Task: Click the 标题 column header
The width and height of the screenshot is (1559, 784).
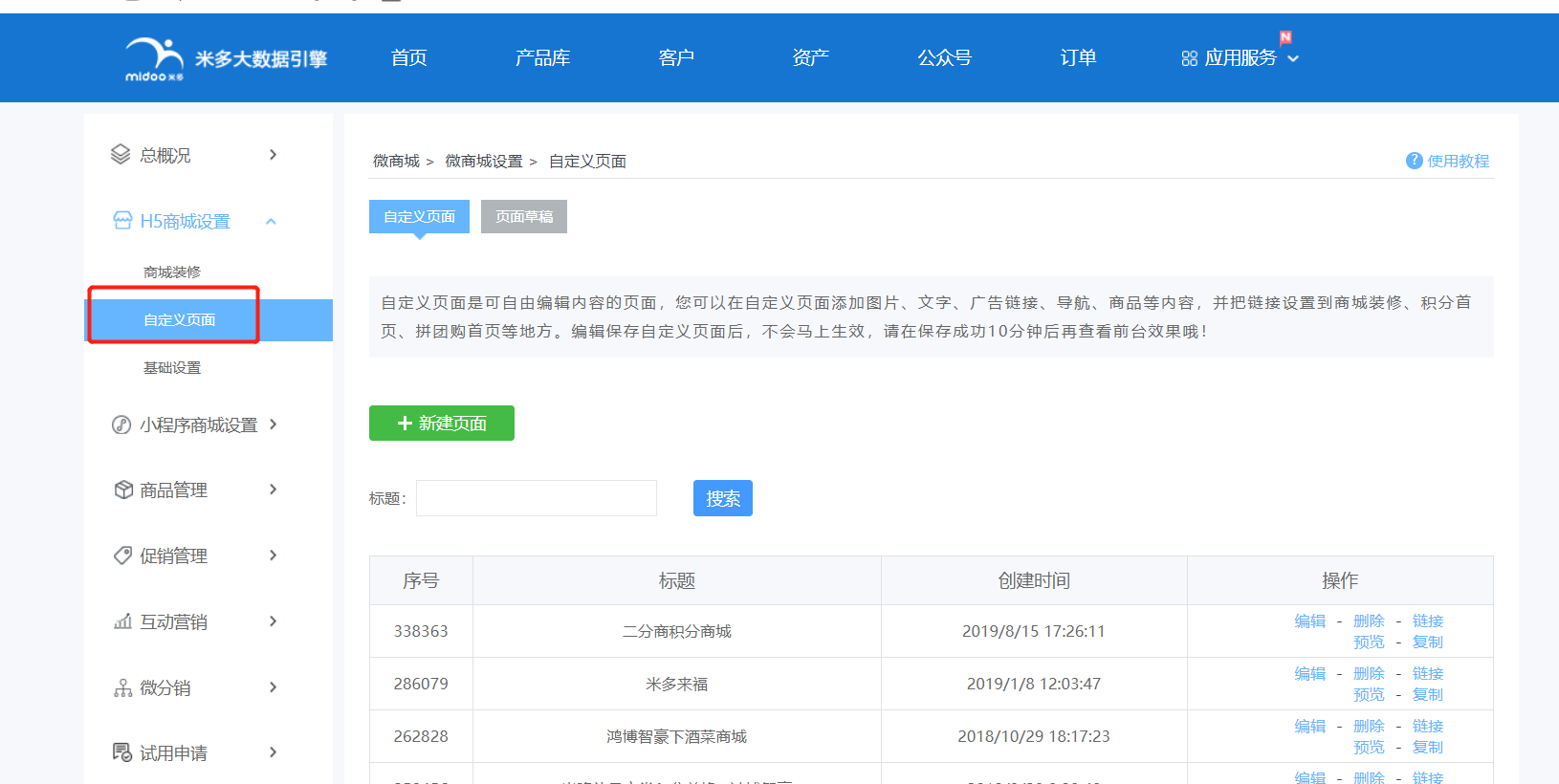Action: click(x=677, y=580)
